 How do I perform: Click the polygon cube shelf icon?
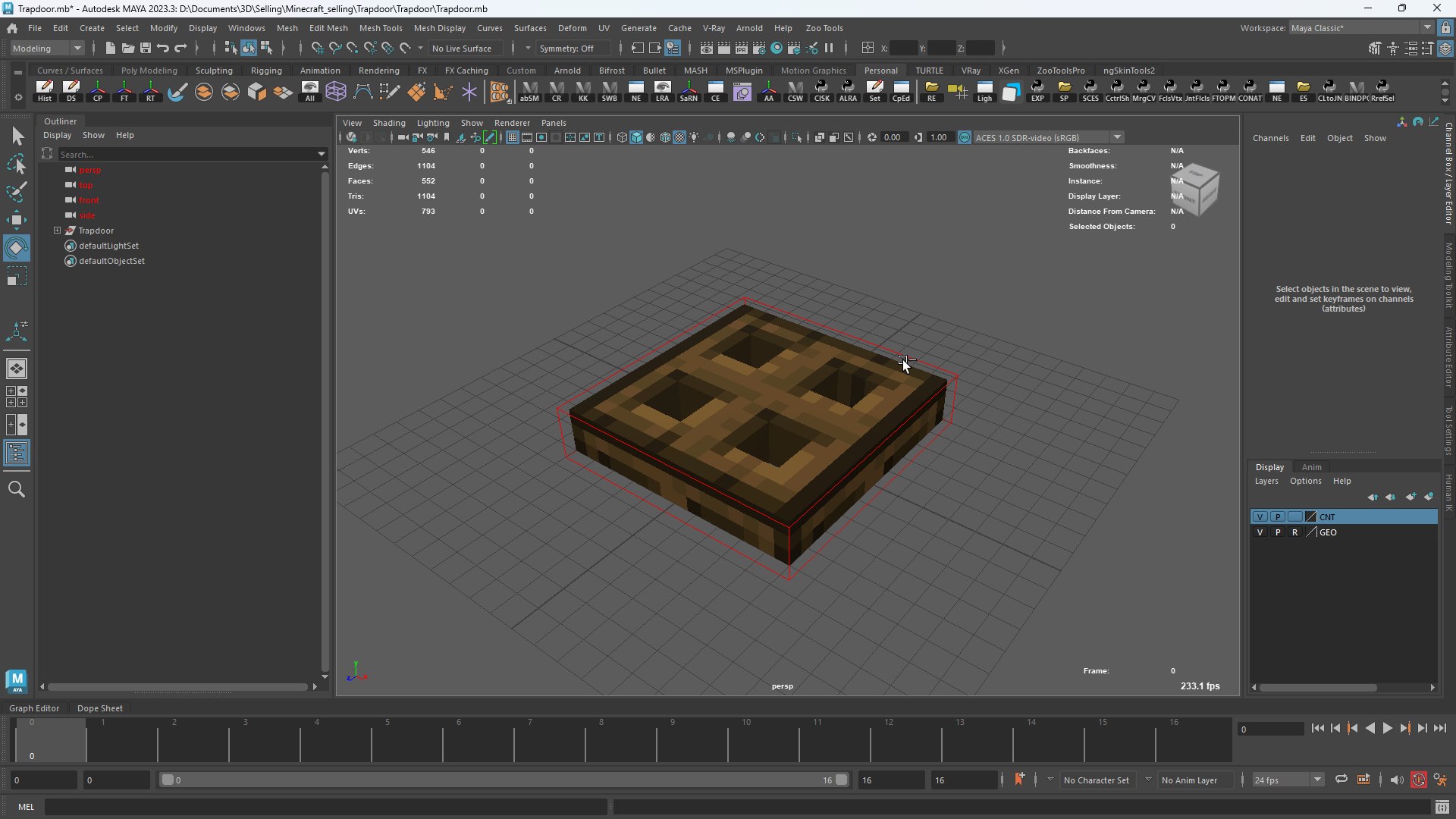pos(257,92)
